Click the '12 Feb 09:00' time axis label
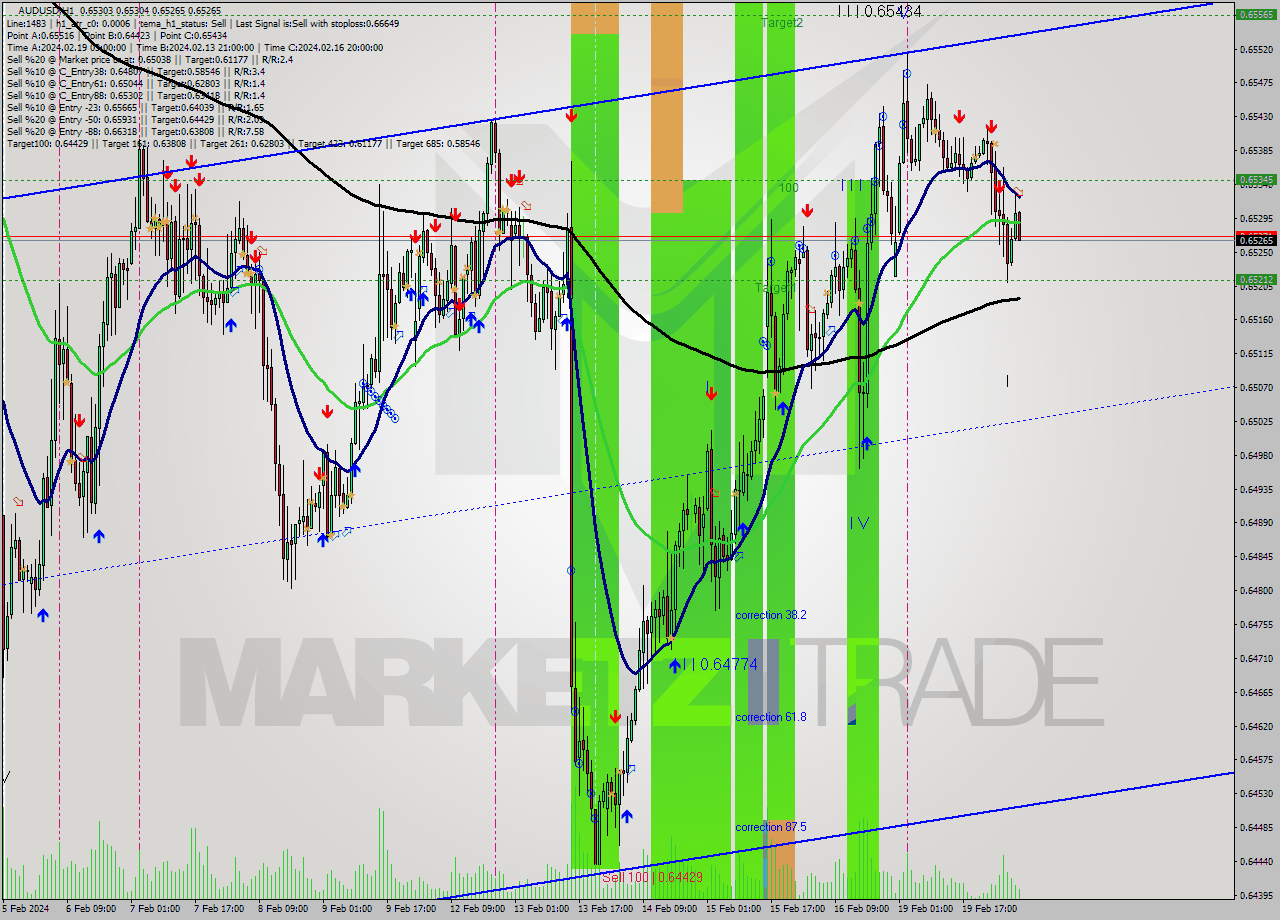Viewport: 1280px width, 920px height. pyautogui.click(x=477, y=909)
